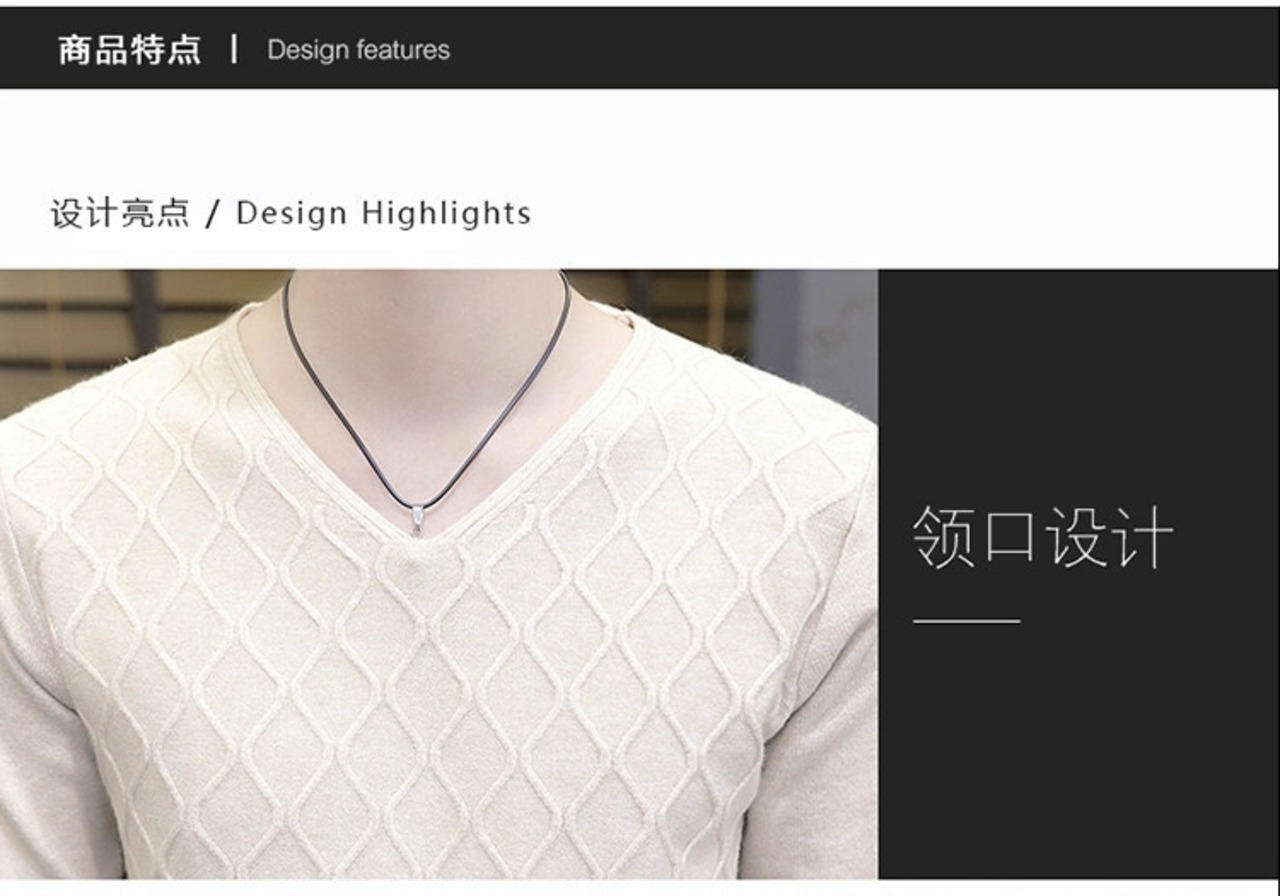This screenshot has height=896, width=1280.
Task: Click the 领口设计 caption text
Action: [x=1042, y=537]
